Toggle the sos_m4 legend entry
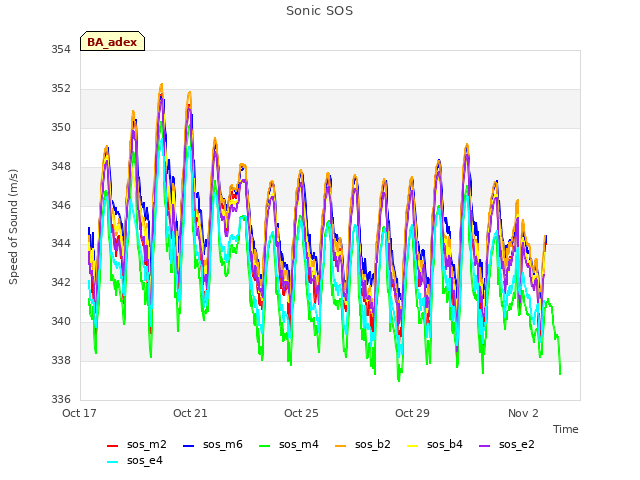Image resolution: width=640 pixels, height=480 pixels. (x=289, y=444)
